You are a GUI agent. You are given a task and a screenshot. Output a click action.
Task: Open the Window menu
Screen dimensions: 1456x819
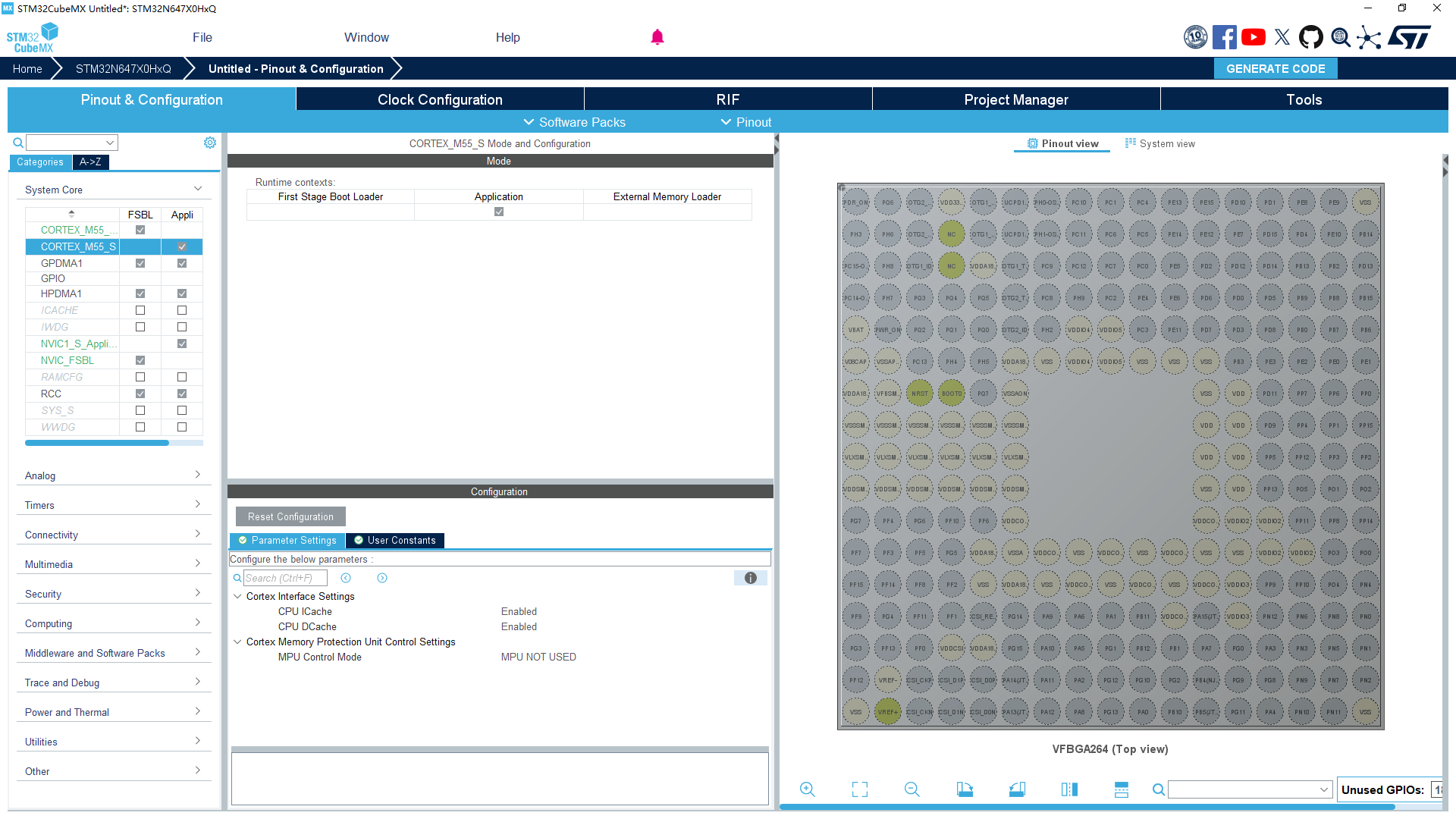point(366,37)
